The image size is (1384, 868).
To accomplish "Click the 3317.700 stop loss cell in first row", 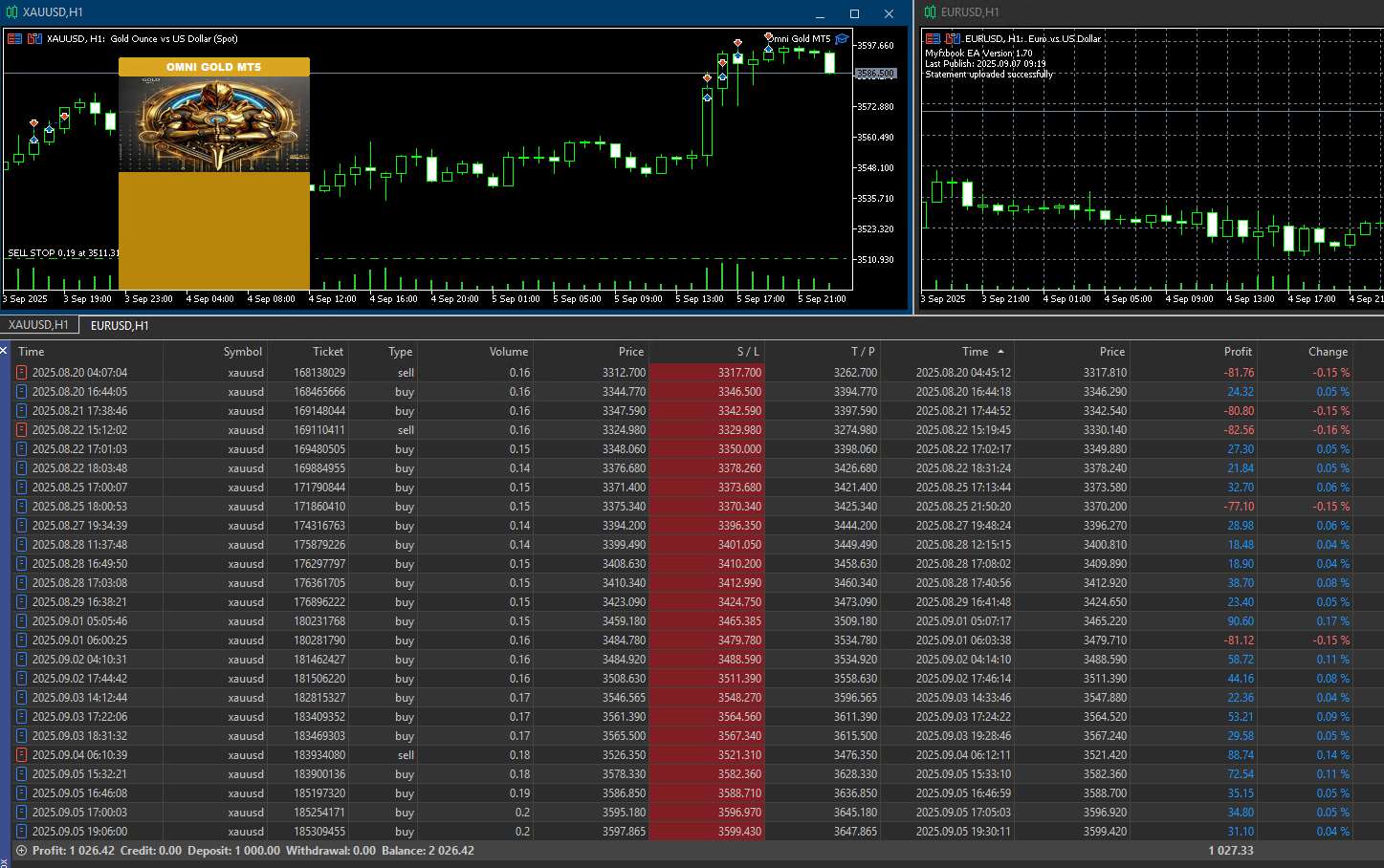I will tap(707, 373).
